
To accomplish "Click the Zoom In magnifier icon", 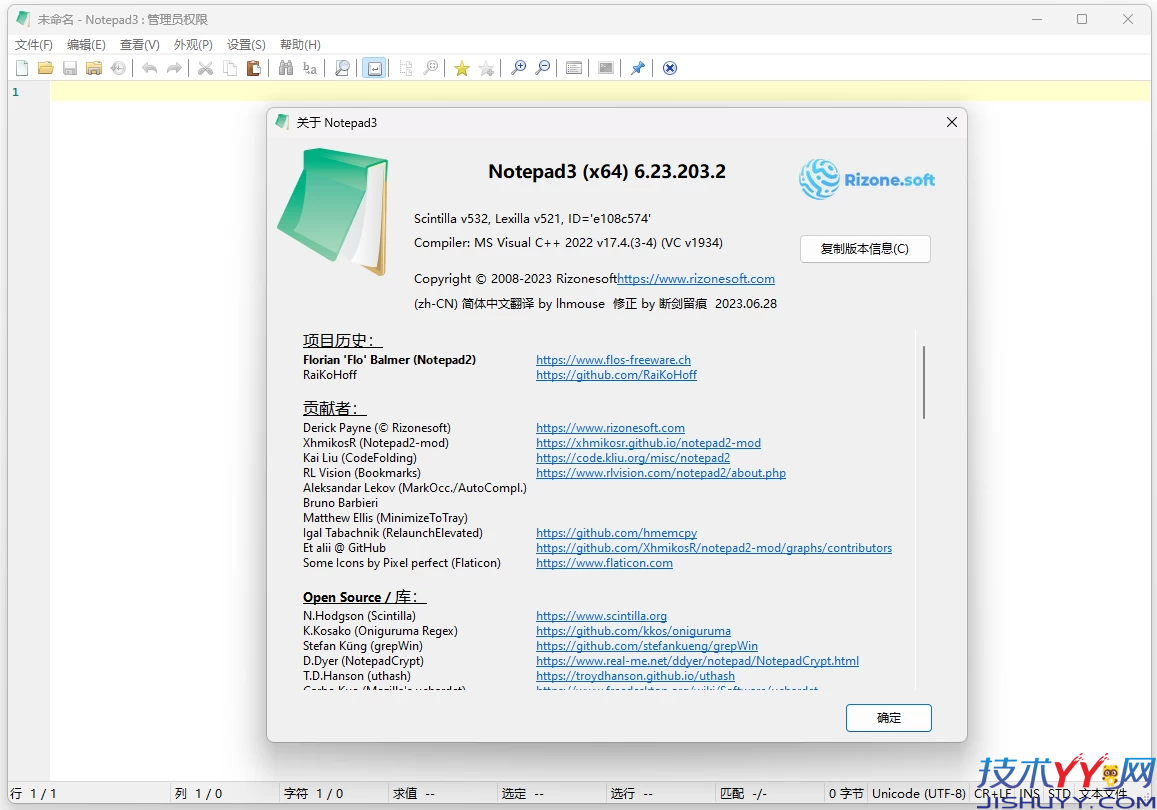I will click(x=519, y=67).
